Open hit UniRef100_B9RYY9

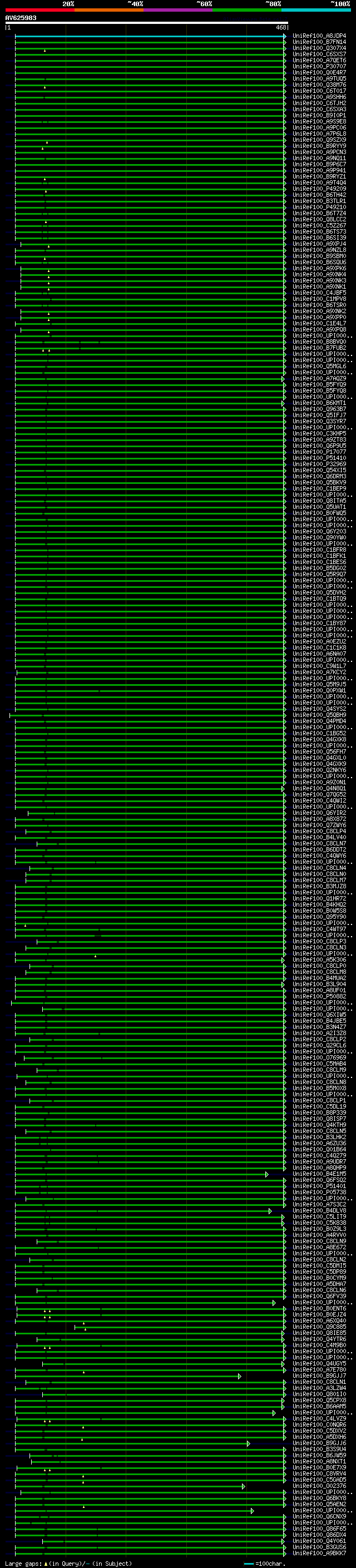tap(319, 146)
